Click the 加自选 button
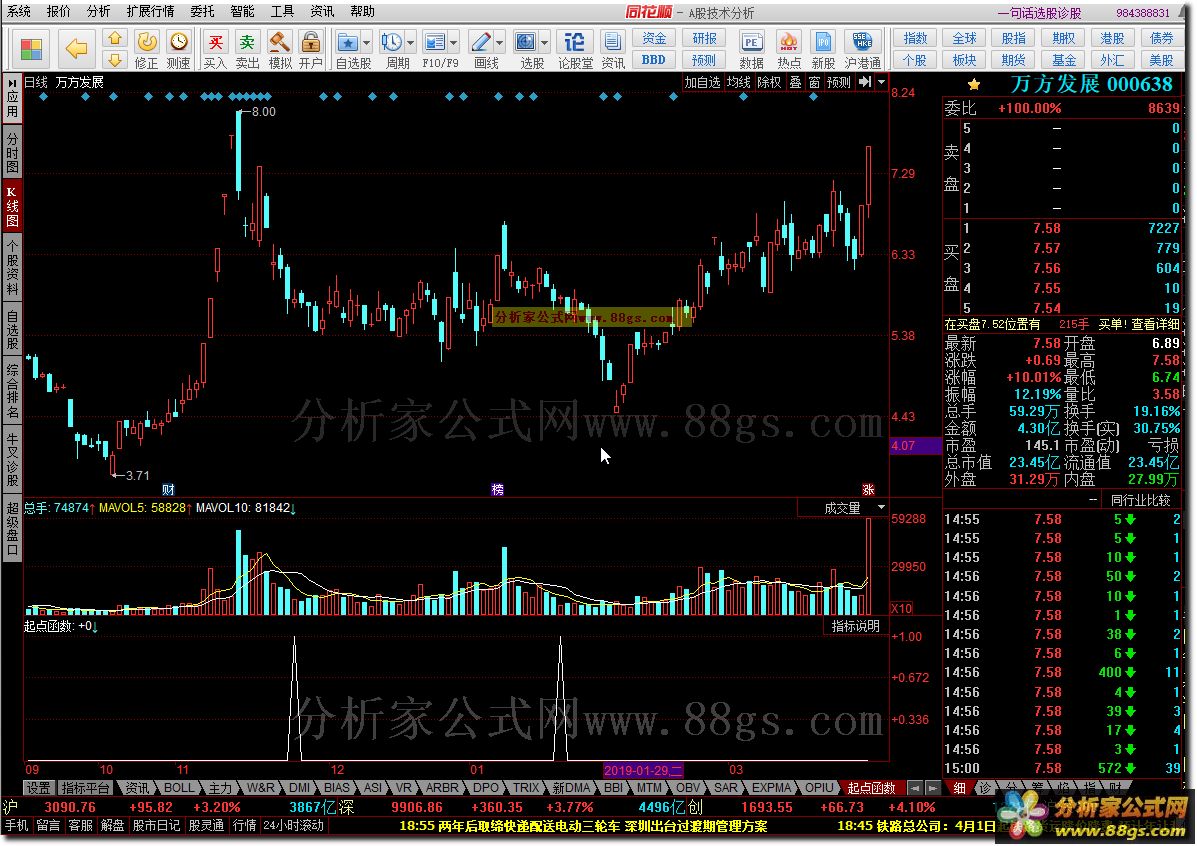This screenshot has height=846, width=1197. pos(702,82)
